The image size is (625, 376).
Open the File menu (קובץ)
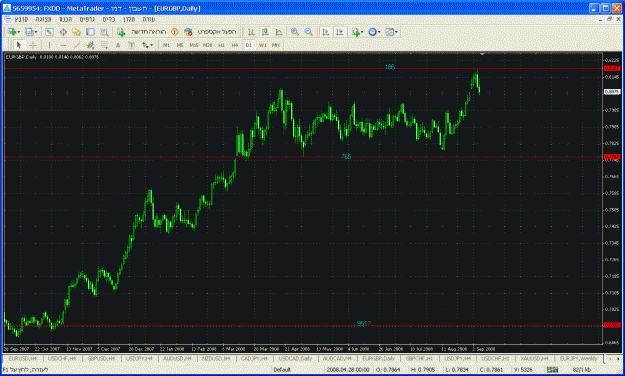click(x=21, y=19)
